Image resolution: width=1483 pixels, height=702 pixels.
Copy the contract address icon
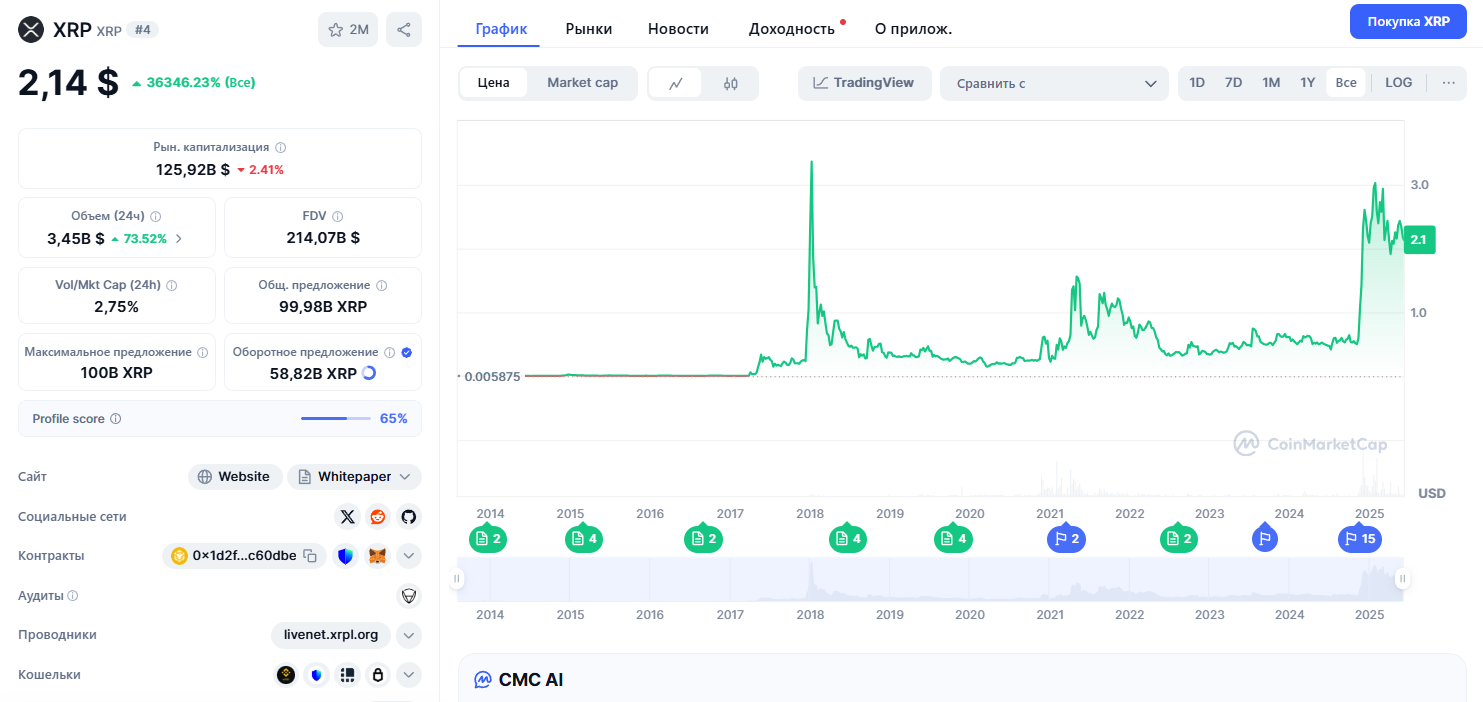[310, 556]
